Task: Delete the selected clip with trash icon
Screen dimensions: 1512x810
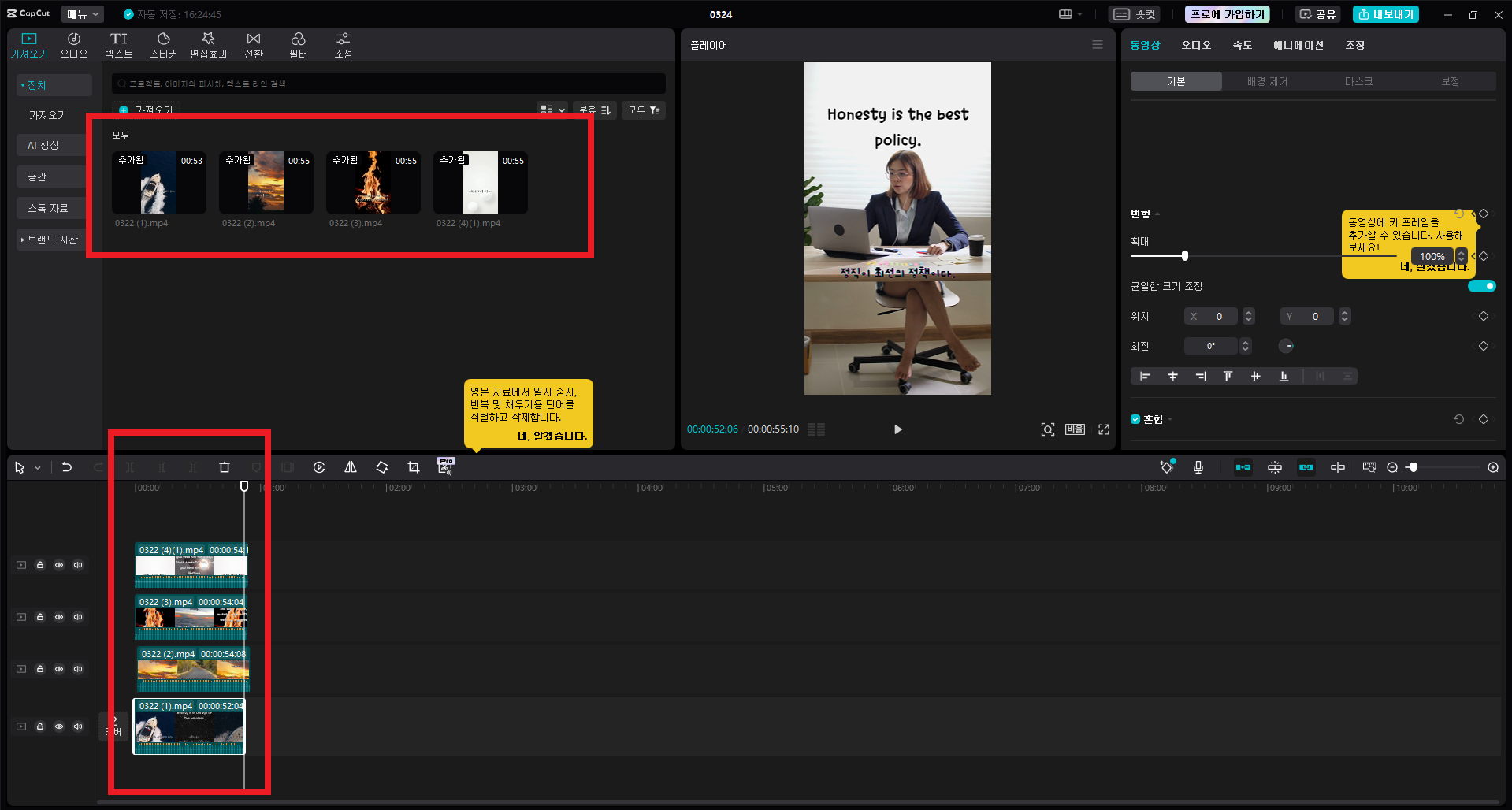Action: [225, 467]
